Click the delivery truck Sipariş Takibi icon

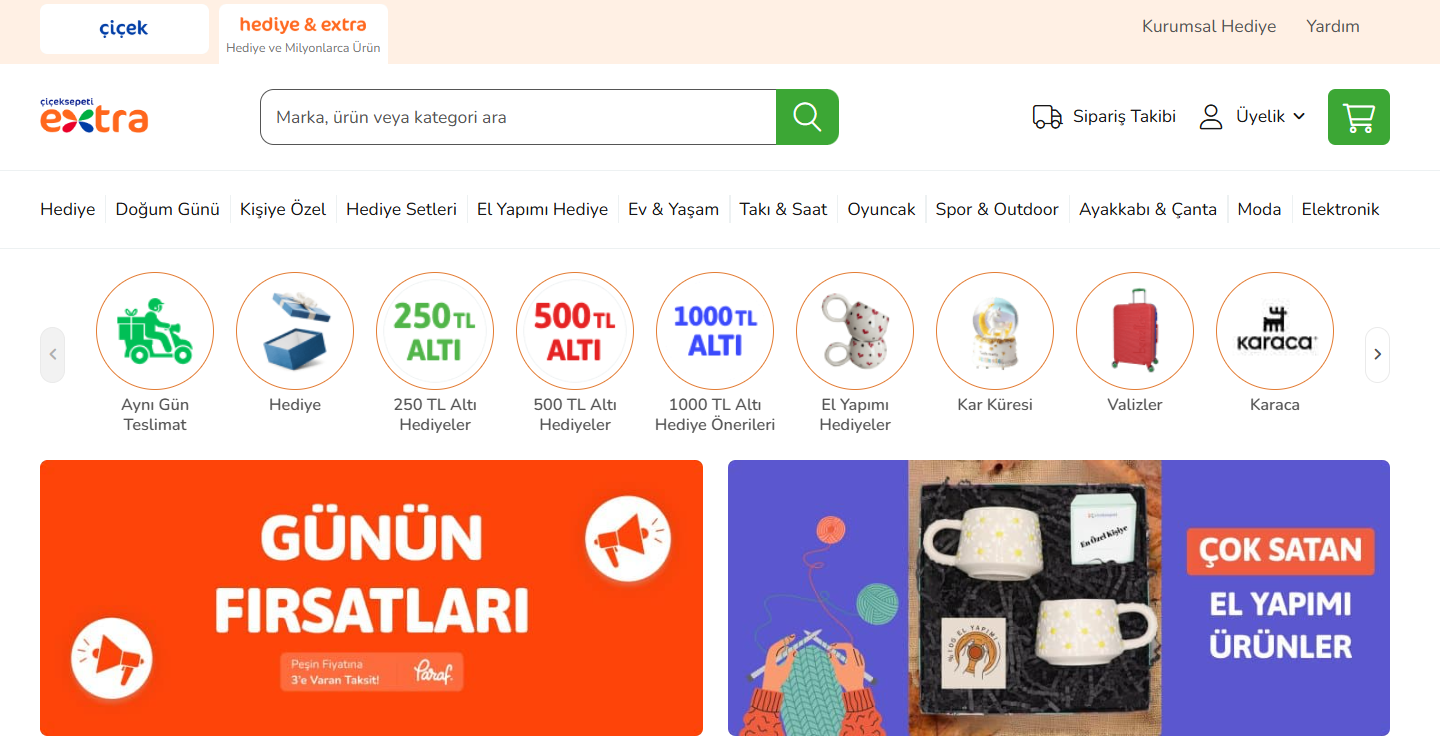pos(1047,117)
